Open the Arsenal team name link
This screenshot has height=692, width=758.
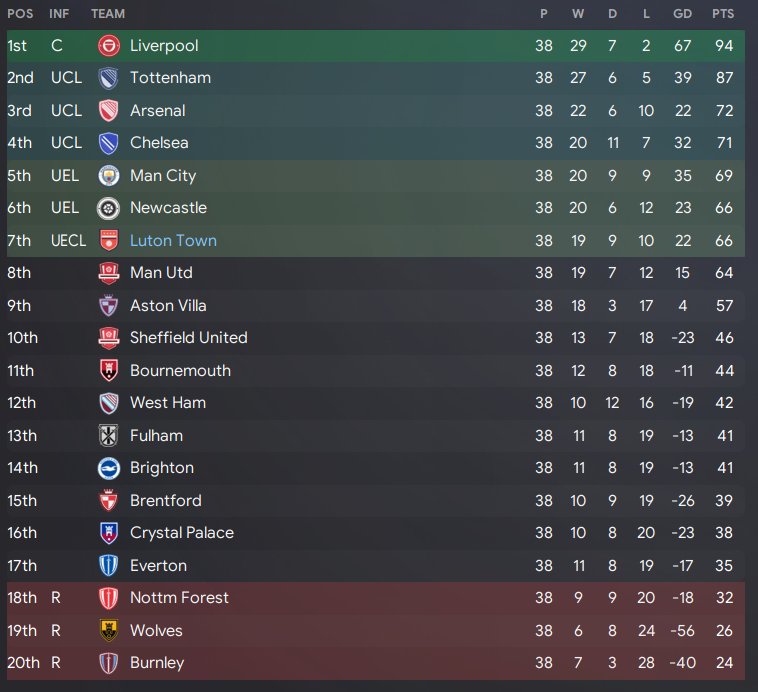pos(158,111)
